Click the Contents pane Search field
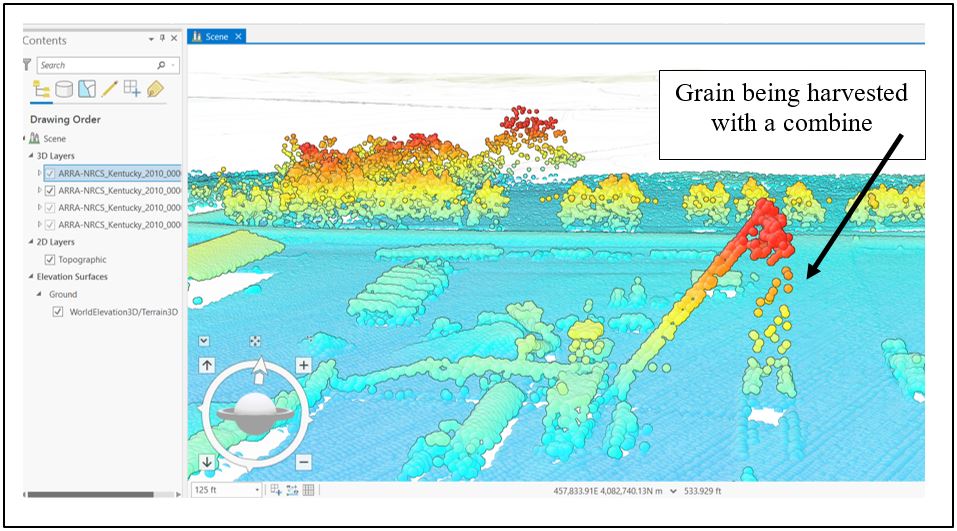Image resolution: width=957 pixels, height=531 pixels. (x=96, y=65)
